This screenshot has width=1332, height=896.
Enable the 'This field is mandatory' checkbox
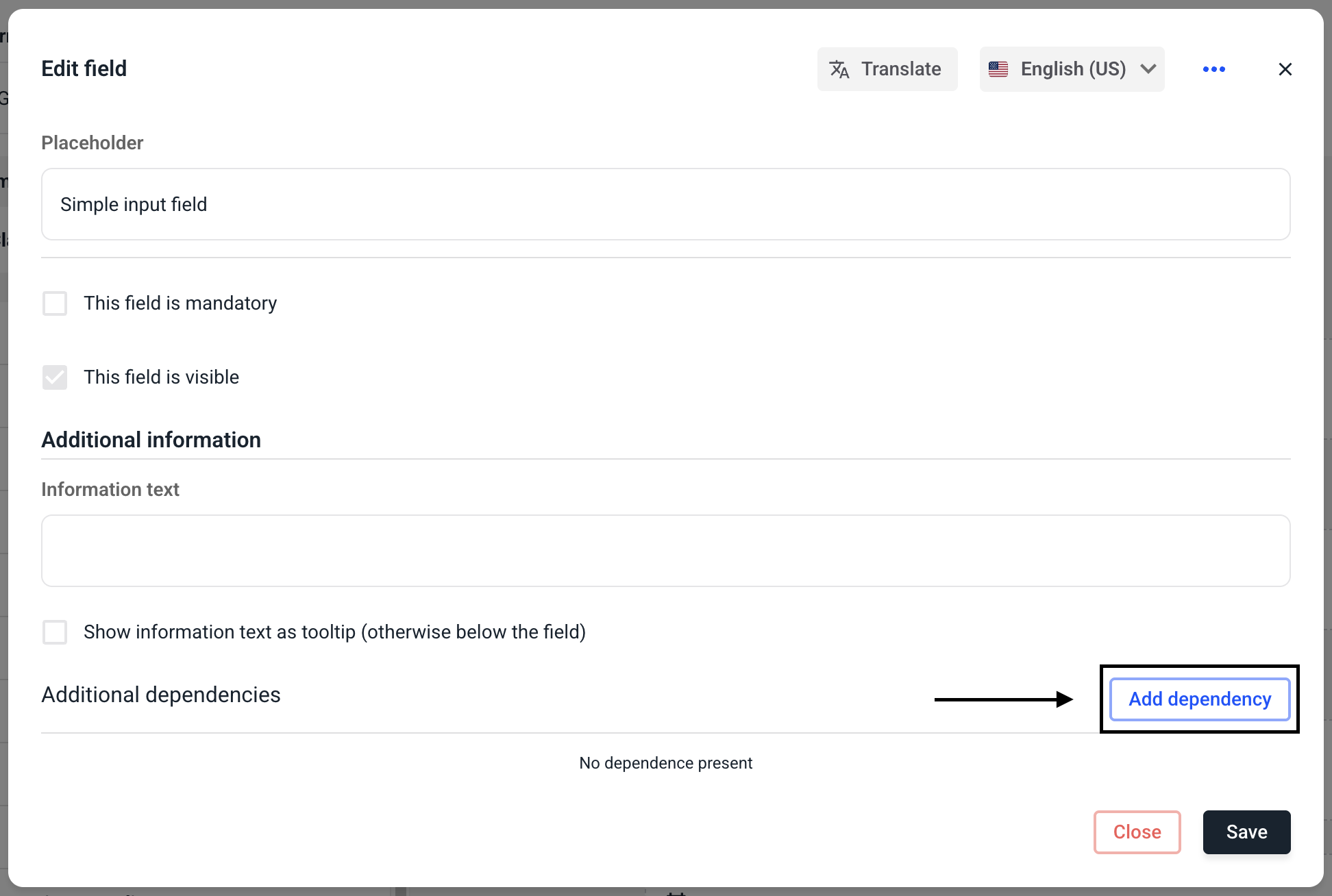tap(55, 303)
